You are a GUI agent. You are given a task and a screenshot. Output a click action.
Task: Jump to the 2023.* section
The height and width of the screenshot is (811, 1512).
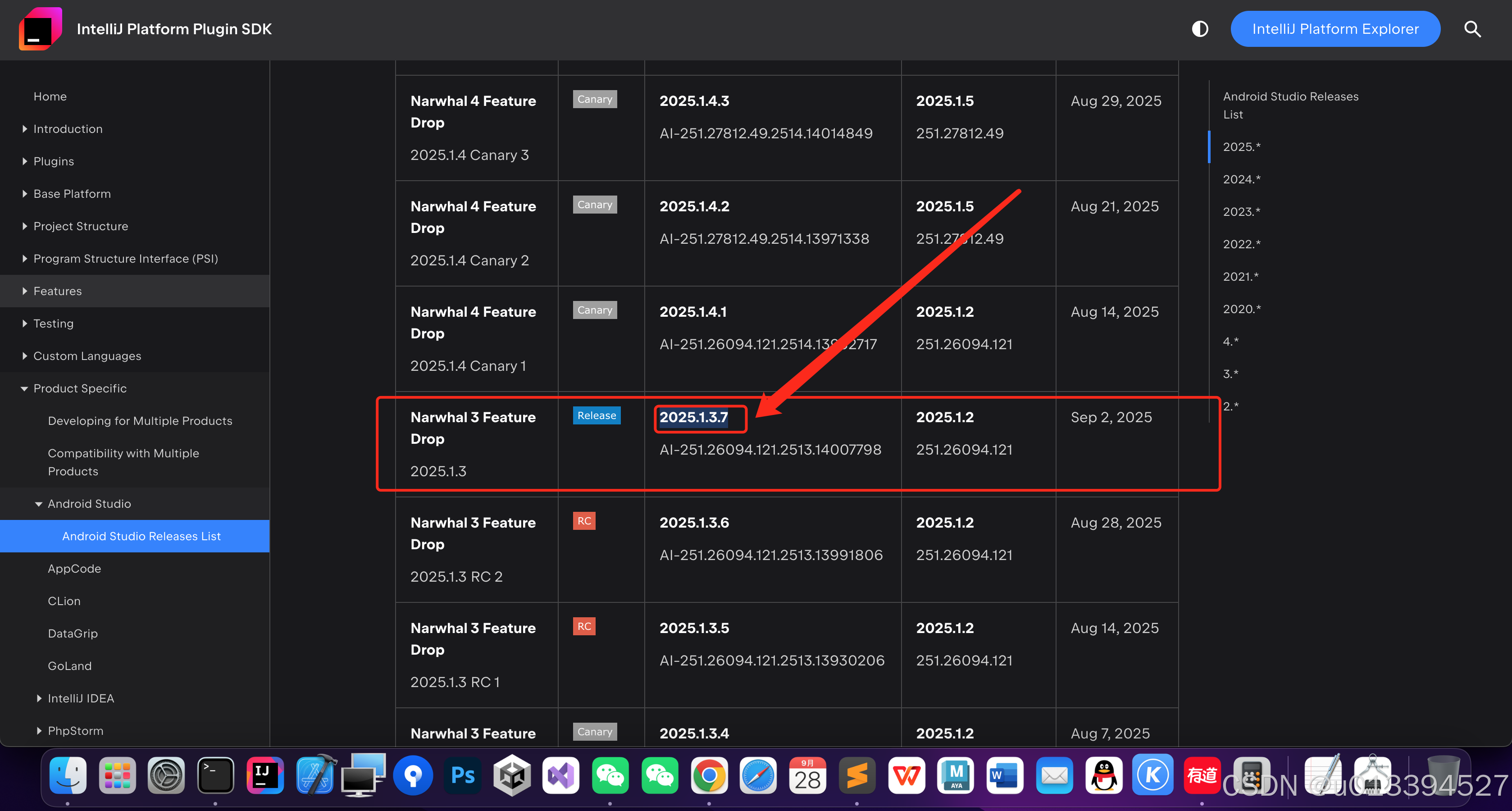click(x=1241, y=211)
